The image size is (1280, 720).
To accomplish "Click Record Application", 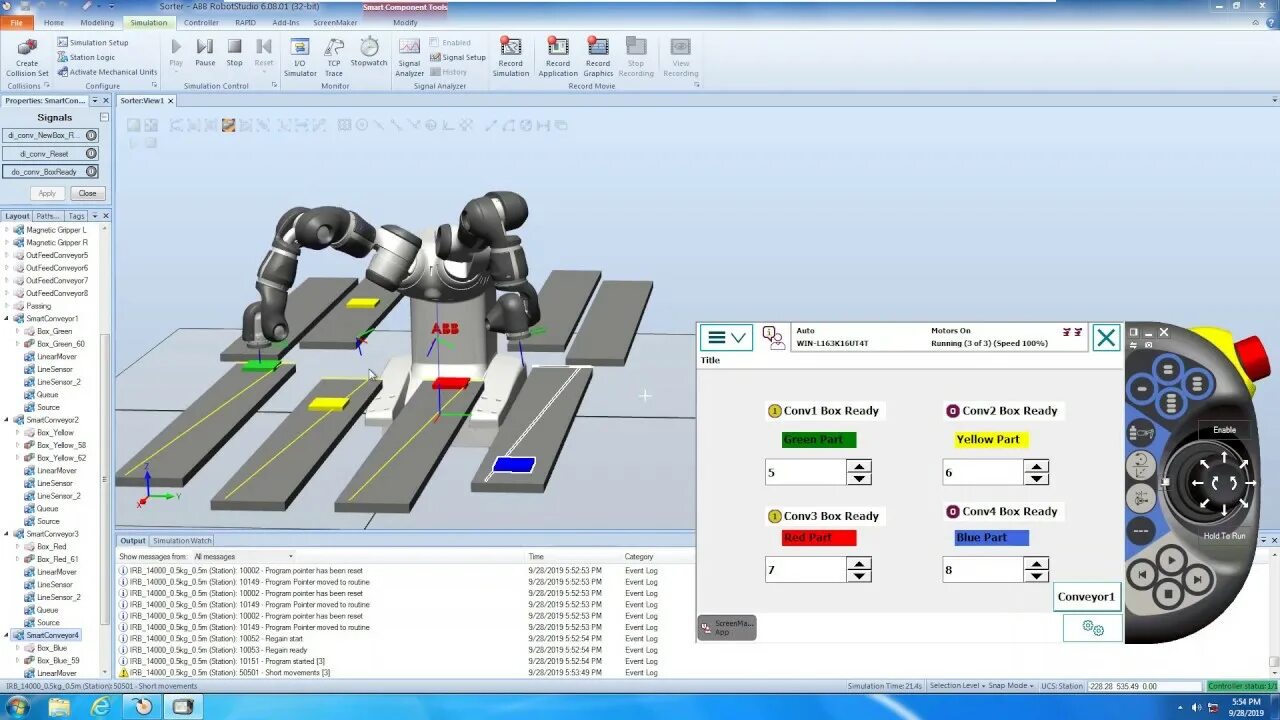I will tap(558, 57).
